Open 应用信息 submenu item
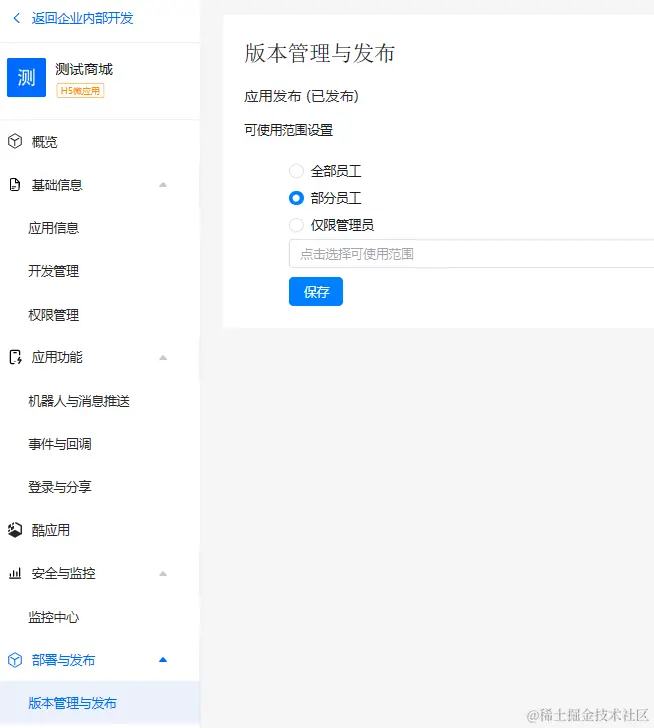 point(53,228)
